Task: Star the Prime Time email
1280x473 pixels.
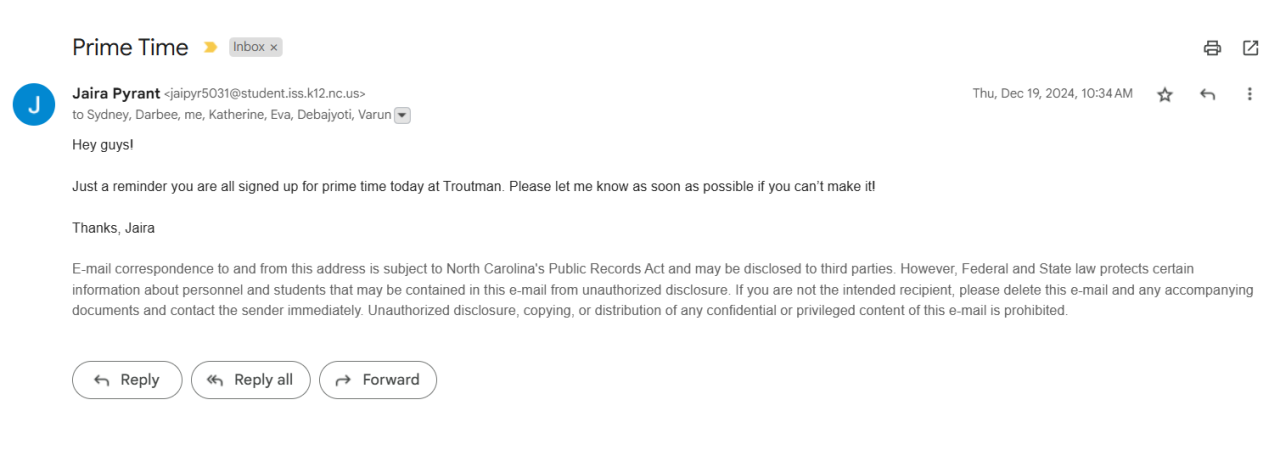Action: coord(1165,94)
